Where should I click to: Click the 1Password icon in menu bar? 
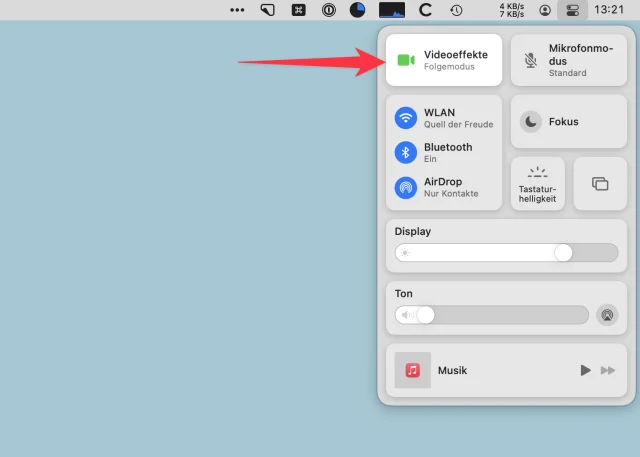point(329,10)
